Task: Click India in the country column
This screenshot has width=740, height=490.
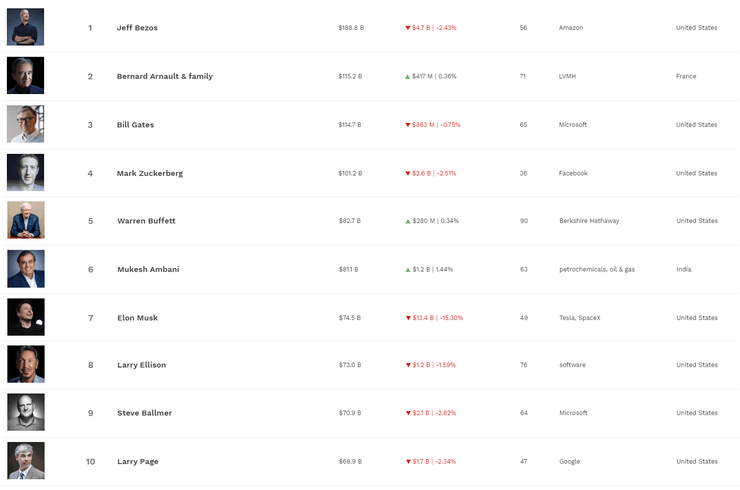Action: click(683, 269)
